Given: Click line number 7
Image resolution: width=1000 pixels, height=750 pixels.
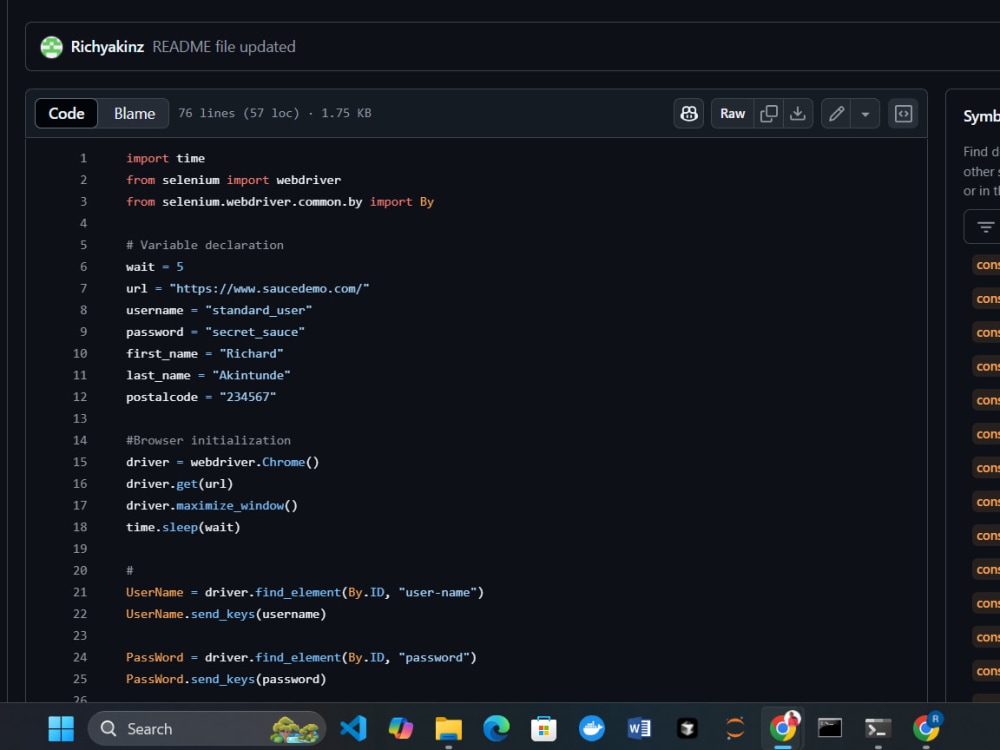Looking at the screenshot, I should click(83, 288).
